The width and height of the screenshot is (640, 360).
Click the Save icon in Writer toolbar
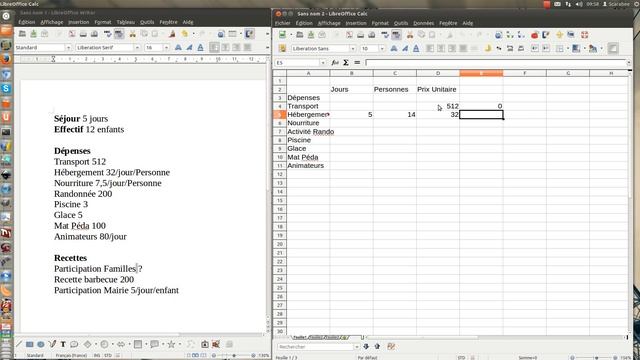tap(33, 34)
